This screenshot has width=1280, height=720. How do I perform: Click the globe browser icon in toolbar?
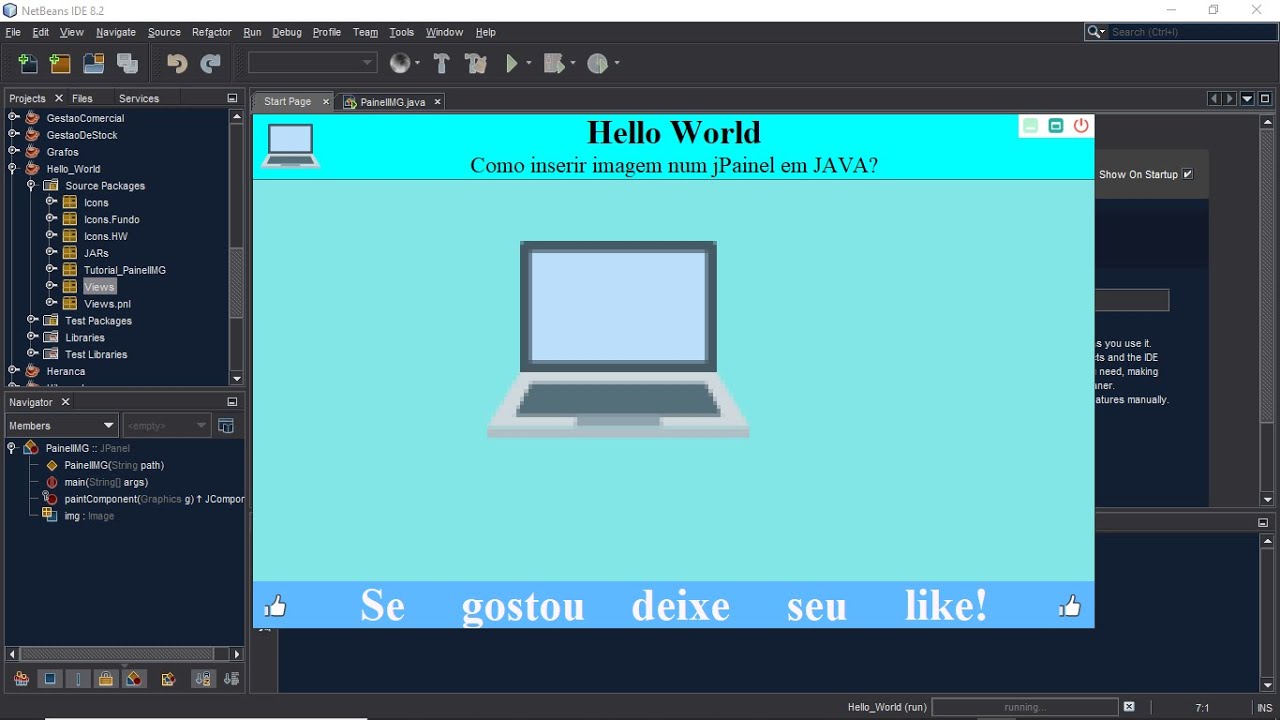(x=400, y=63)
